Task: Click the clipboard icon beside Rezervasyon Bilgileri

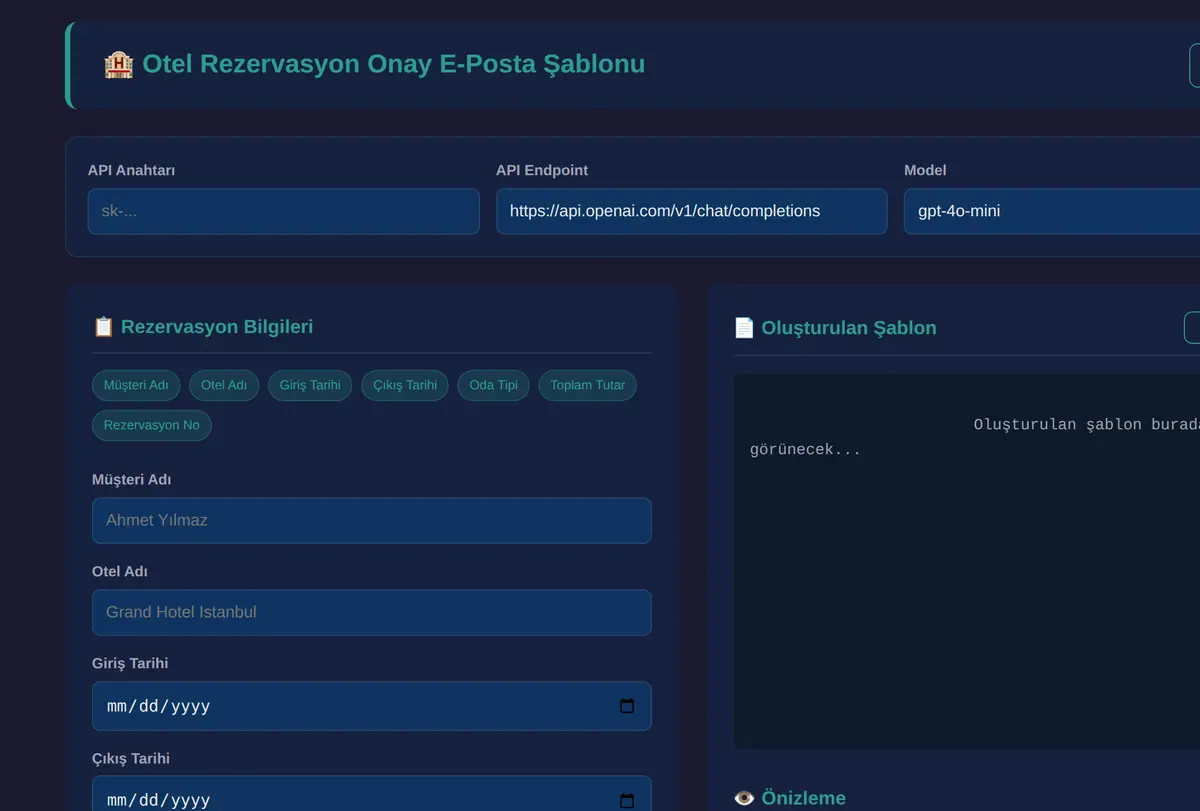Action: (103, 327)
